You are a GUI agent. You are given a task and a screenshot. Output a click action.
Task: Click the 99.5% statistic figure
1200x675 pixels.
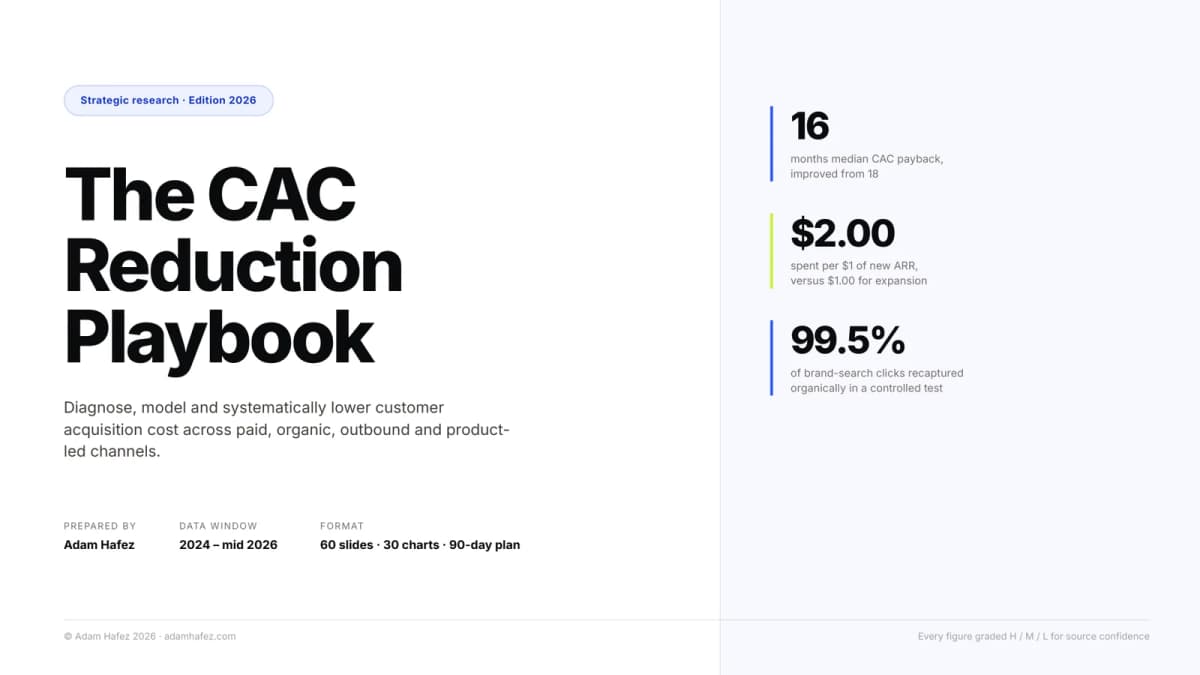coord(848,340)
